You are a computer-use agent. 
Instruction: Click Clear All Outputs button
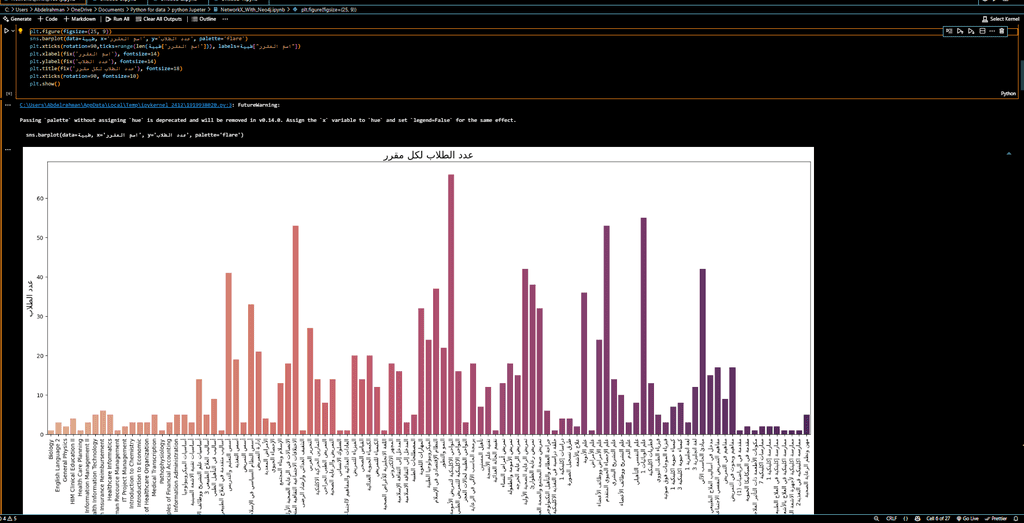click(x=159, y=19)
